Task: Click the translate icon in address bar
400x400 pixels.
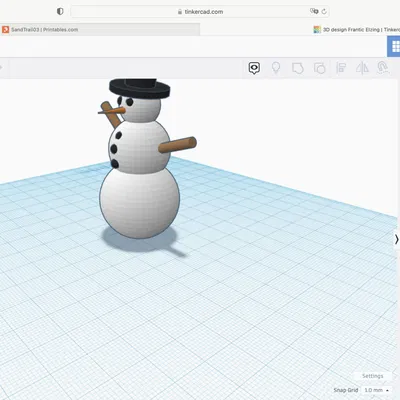Action: pos(314,11)
